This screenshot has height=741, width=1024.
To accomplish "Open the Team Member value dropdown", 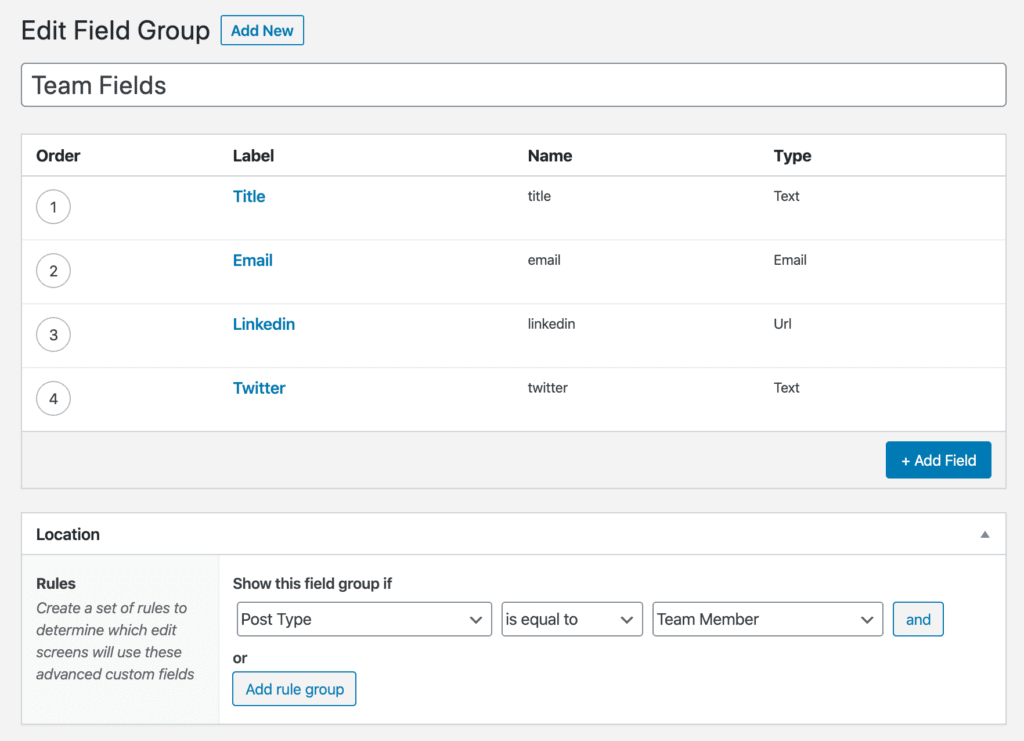I will (x=767, y=619).
